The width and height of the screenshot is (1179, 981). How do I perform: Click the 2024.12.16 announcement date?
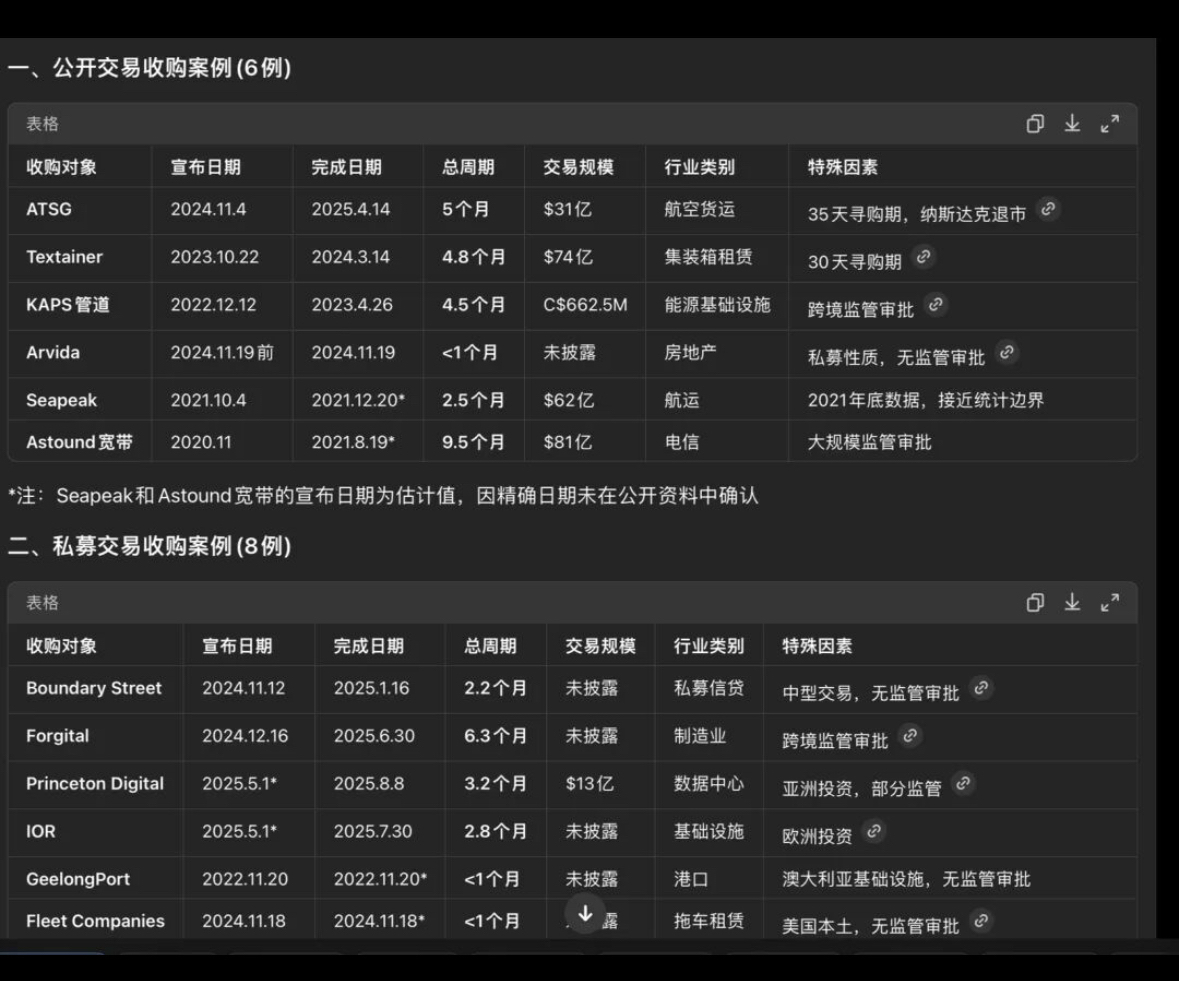[x=245, y=736]
